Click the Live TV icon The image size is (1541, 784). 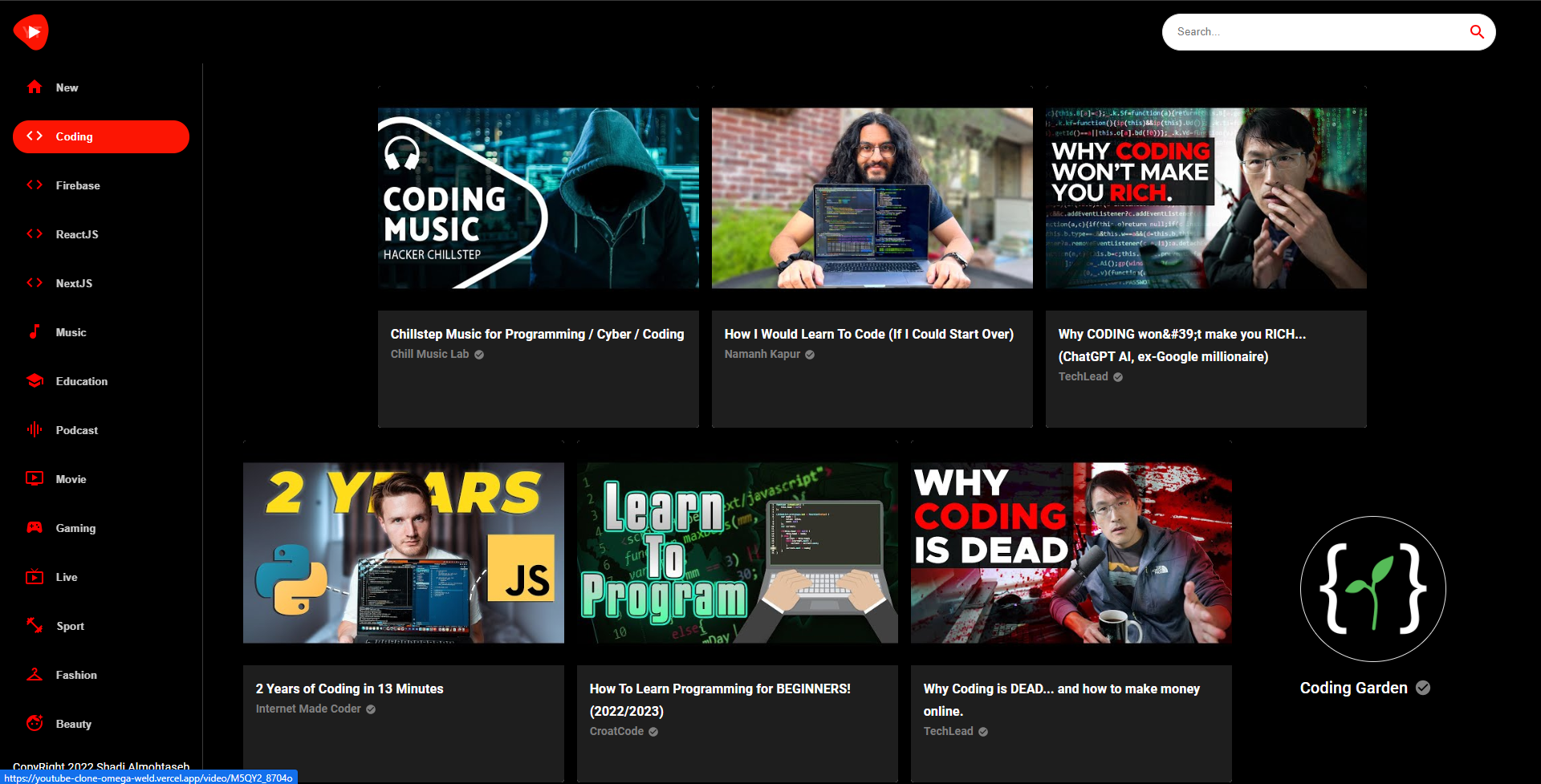(35, 577)
